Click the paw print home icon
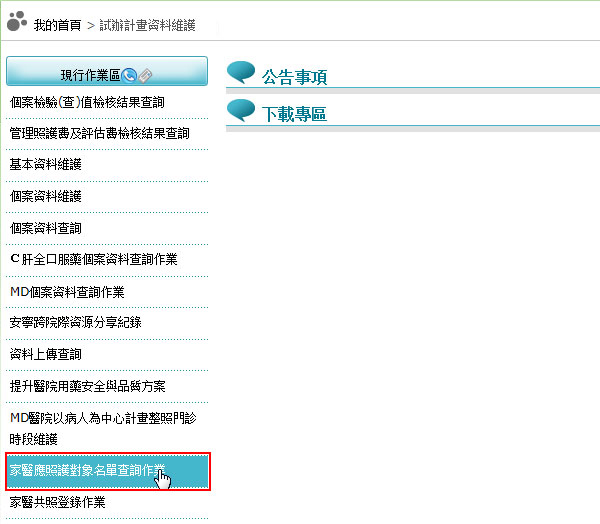This screenshot has width=600, height=524. 17,21
